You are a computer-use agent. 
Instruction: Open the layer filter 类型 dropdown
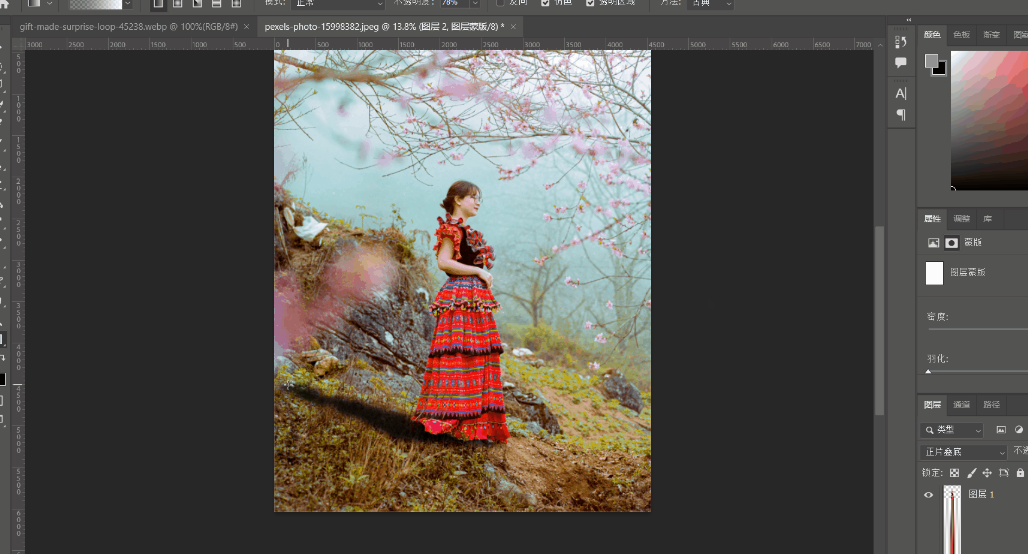953,430
